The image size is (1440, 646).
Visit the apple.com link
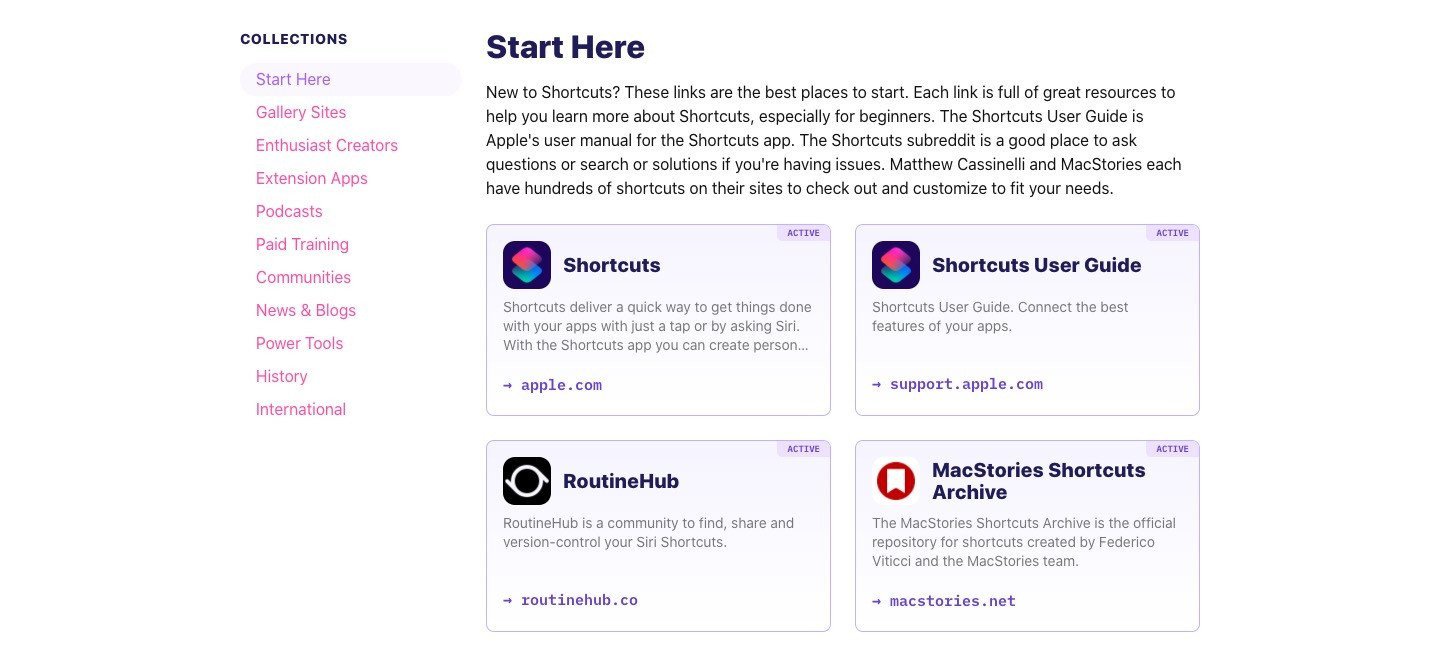point(561,384)
